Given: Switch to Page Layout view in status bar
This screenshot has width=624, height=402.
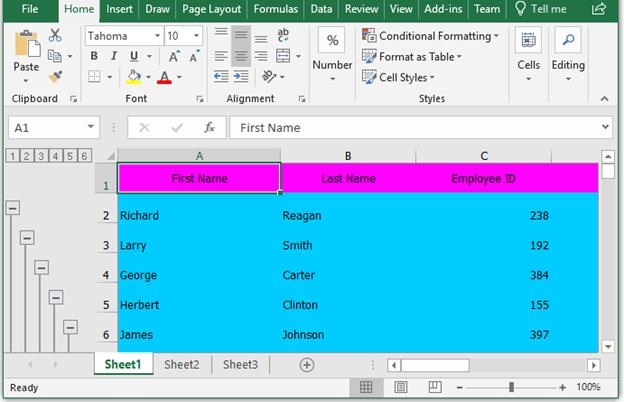Looking at the screenshot, I should (x=400, y=387).
